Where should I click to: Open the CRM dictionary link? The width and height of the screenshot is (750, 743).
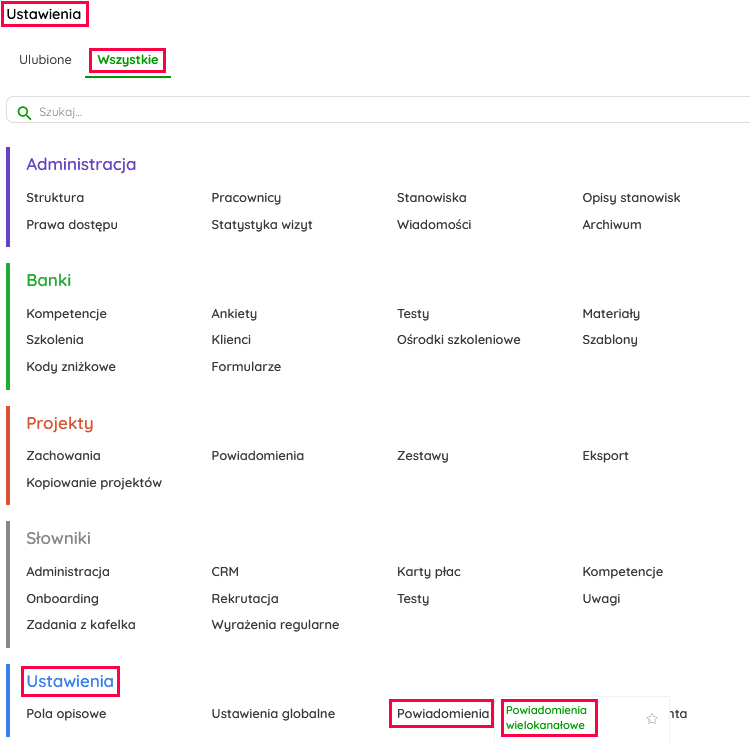pos(225,572)
